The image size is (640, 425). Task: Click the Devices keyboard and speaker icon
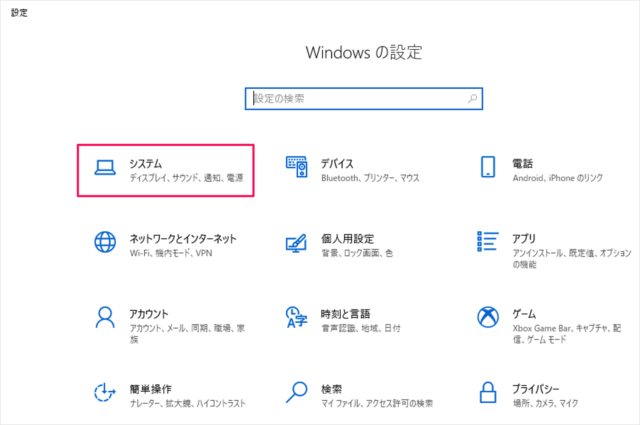[x=296, y=167]
